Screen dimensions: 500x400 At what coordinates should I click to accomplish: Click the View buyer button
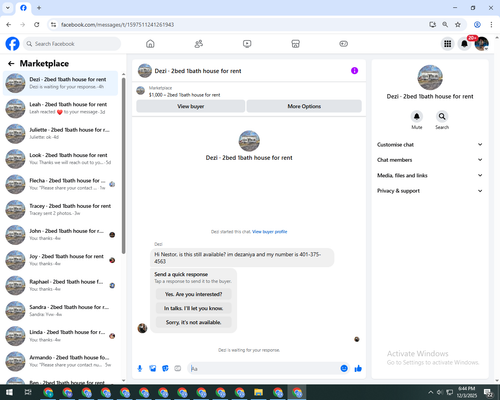pyautogui.click(x=190, y=106)
